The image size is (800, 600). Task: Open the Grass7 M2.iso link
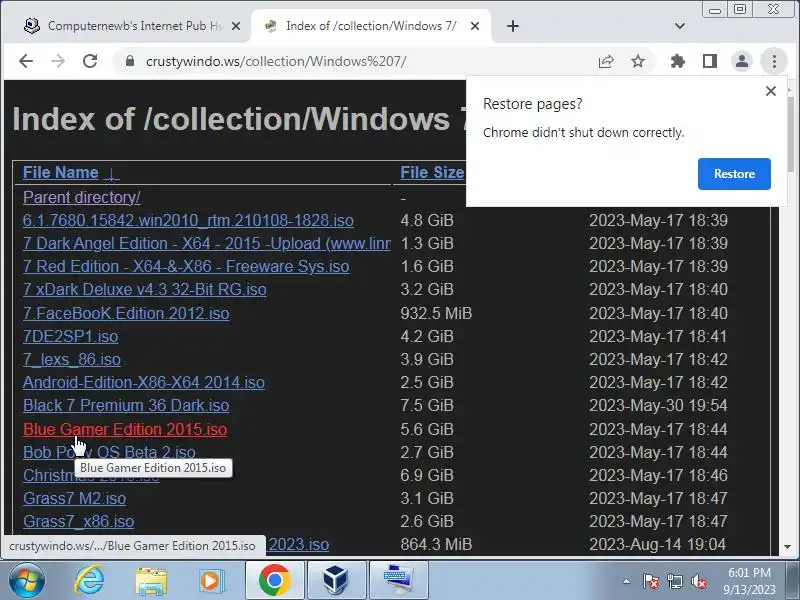pos(74,498)
